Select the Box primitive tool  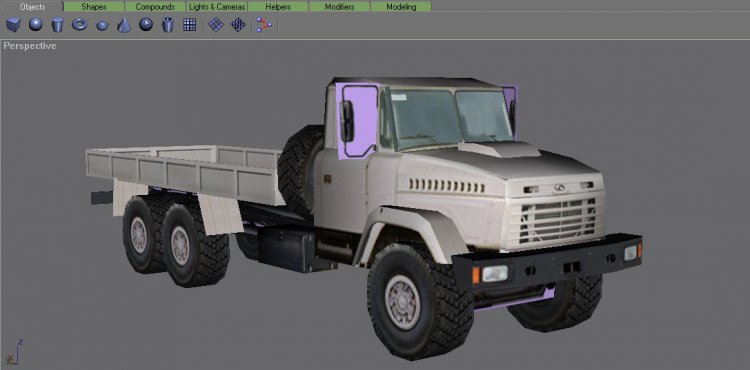(13, 24)
